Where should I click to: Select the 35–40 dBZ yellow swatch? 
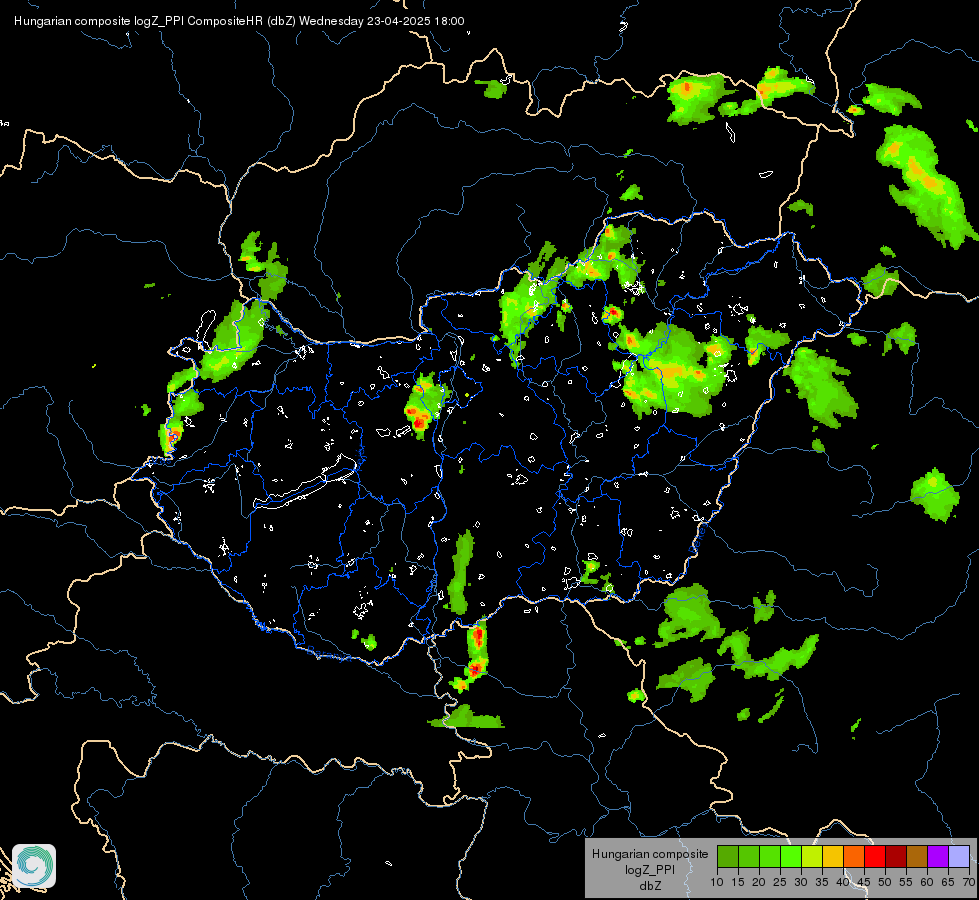[x=833, y=856]
